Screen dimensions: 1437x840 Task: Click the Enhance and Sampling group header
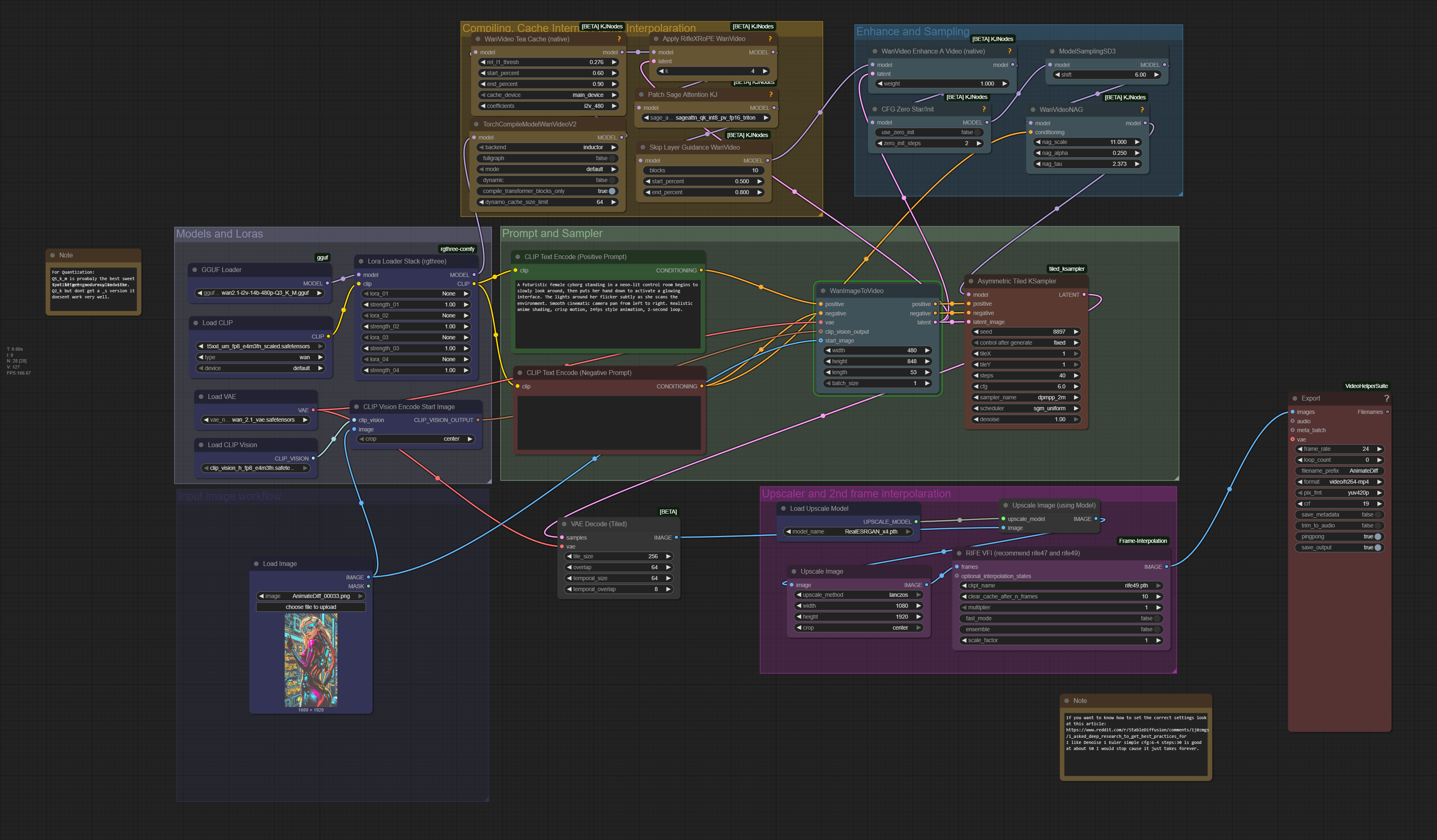tap(912, 32)
